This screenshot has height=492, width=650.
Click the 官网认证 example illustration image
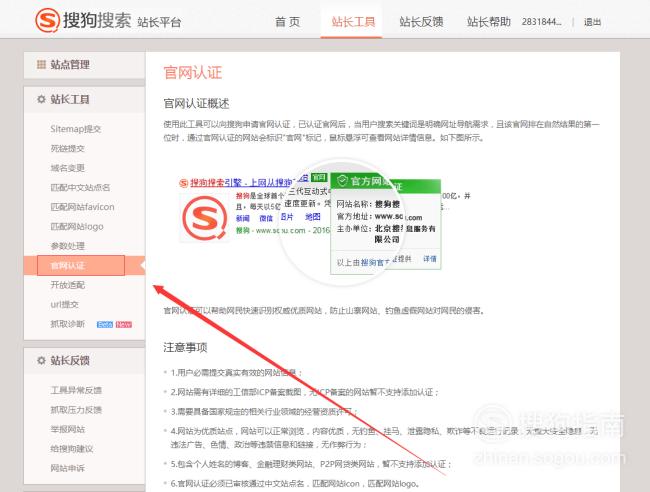coord(324,222)
